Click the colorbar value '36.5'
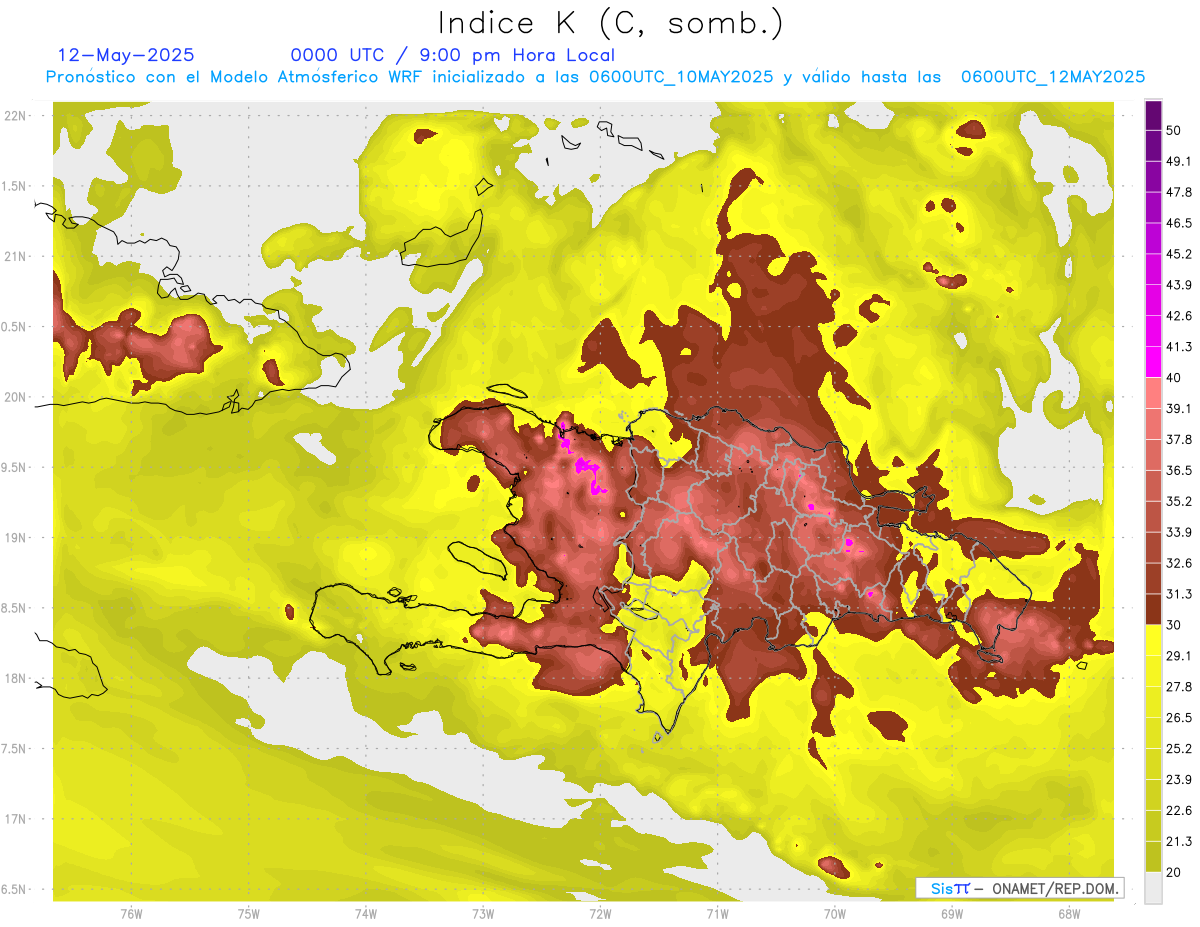Viewport: 1200px width, 927px height. [x=1180, y=470]
